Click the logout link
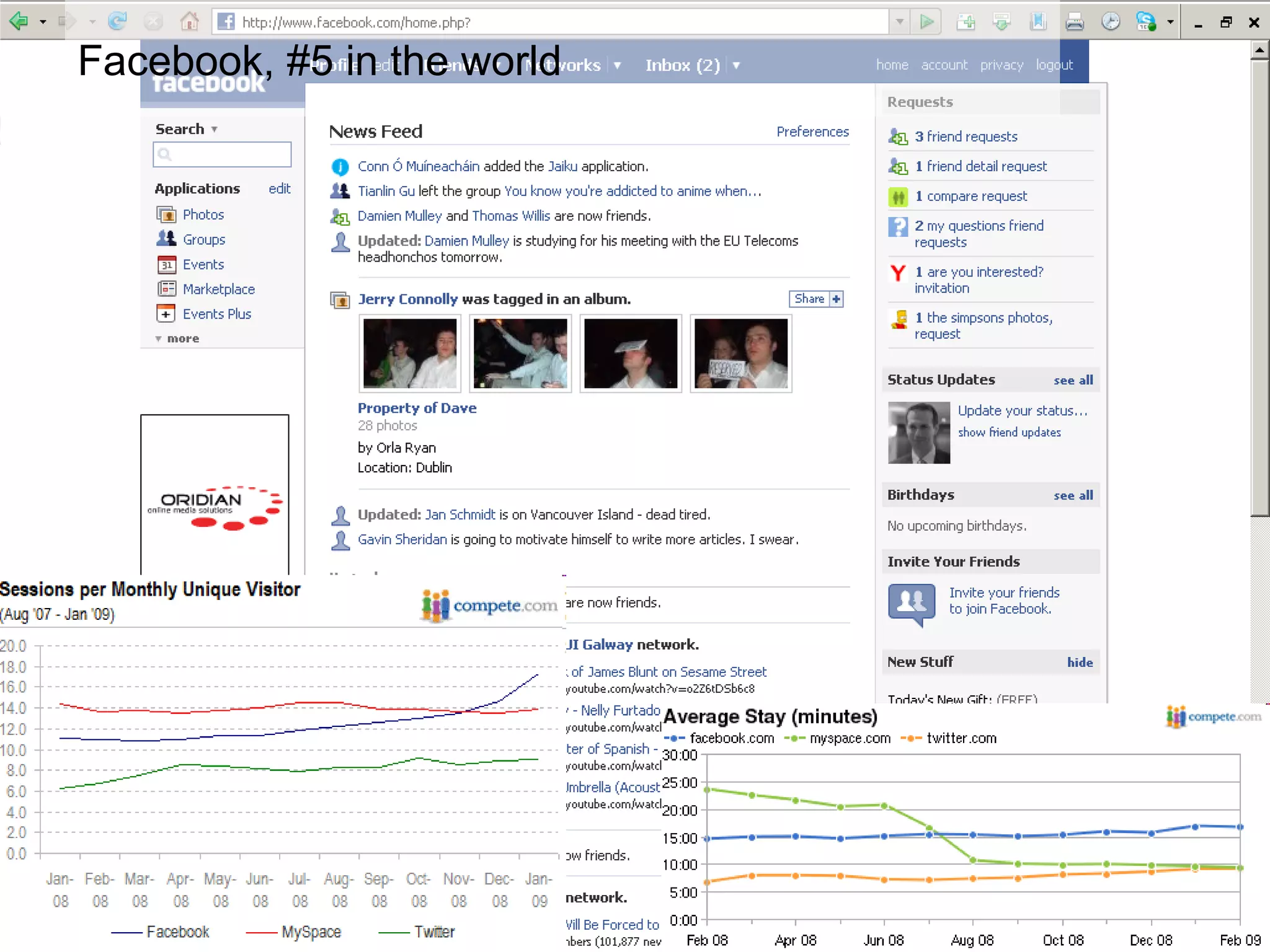The image size is (1270, 952). (1054, 65)
